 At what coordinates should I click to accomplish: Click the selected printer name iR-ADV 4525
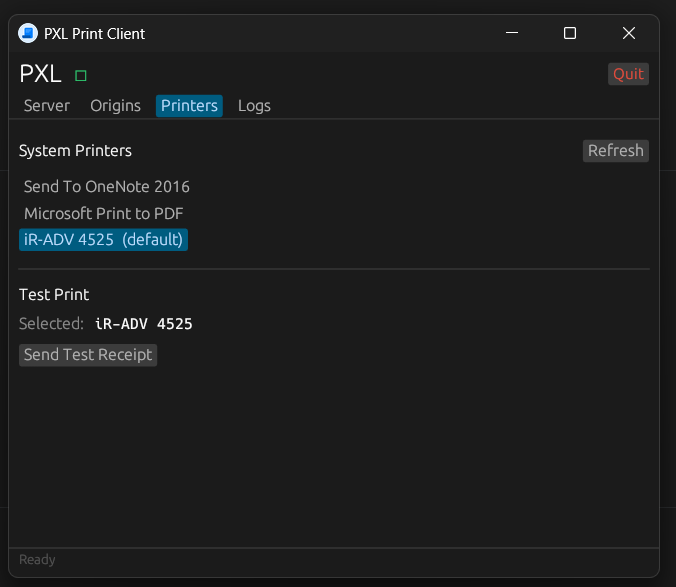[144, 324]
